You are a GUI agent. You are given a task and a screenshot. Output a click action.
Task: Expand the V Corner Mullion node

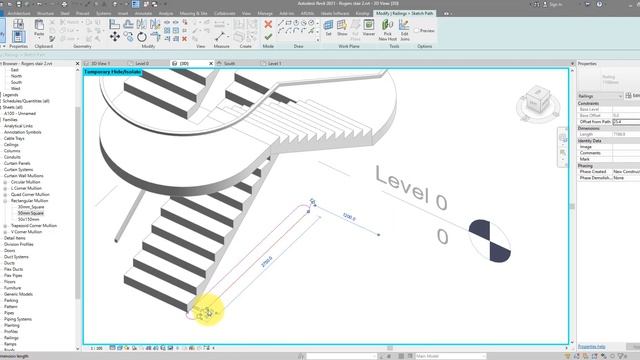click(x=5, y=232)
